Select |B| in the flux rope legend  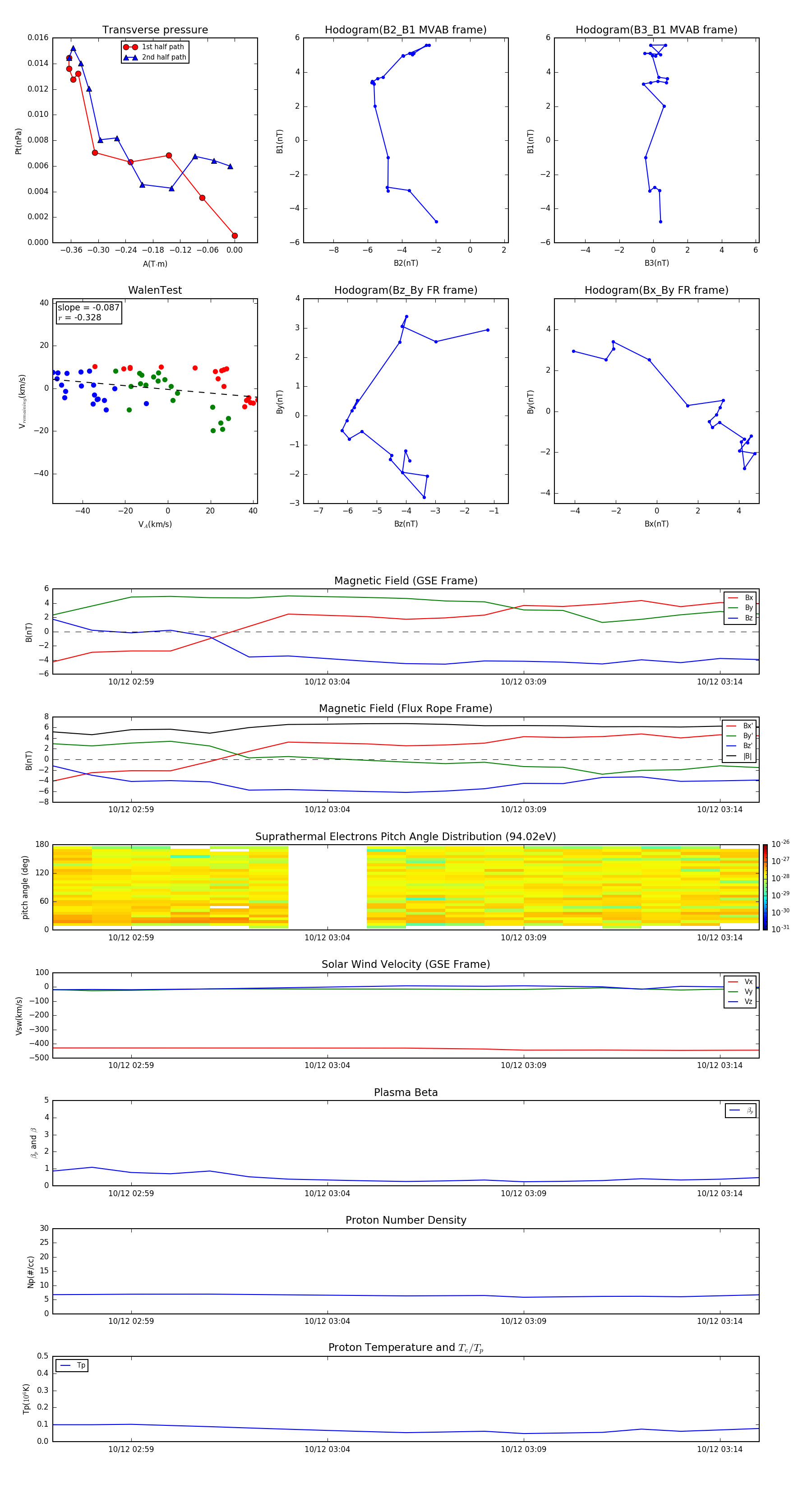[740, 756]
